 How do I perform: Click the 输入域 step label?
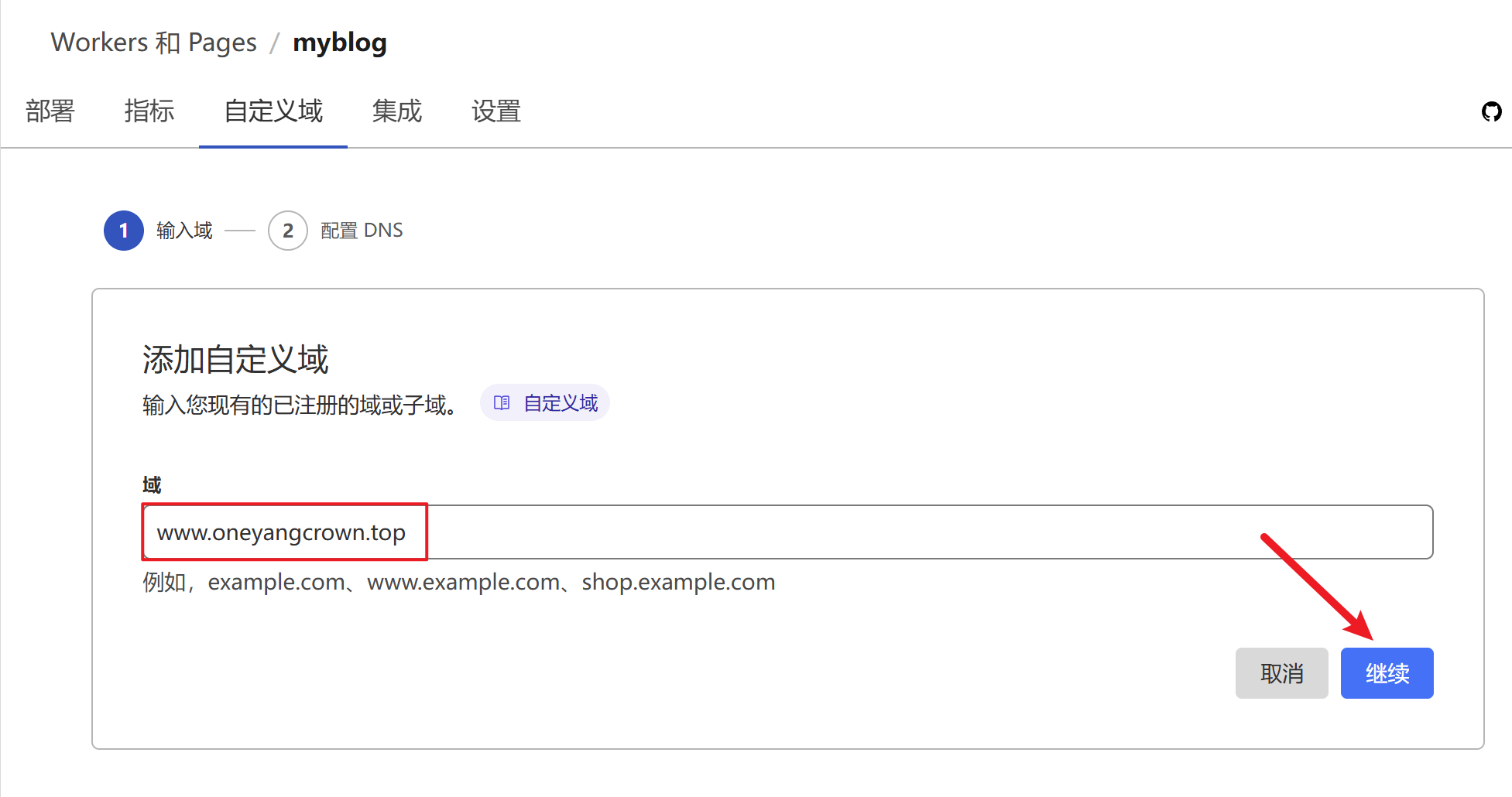184,231
